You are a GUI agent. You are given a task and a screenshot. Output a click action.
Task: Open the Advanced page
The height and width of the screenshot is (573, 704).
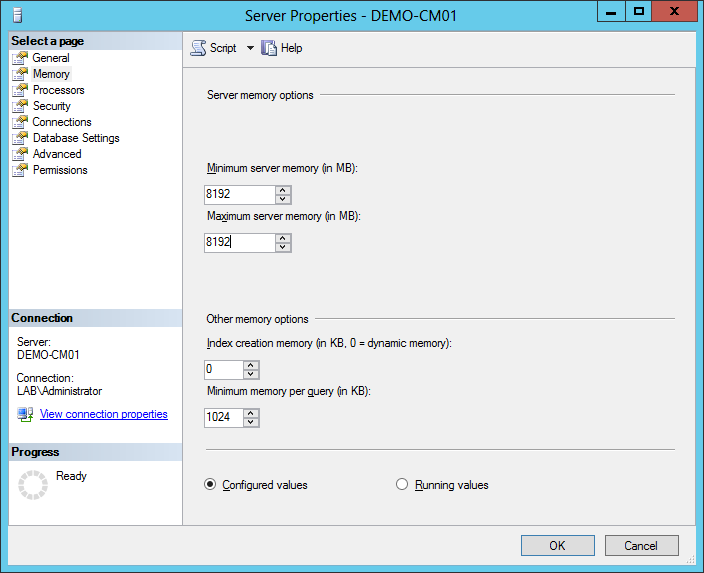pyautogui.click(x=57, y=154)
